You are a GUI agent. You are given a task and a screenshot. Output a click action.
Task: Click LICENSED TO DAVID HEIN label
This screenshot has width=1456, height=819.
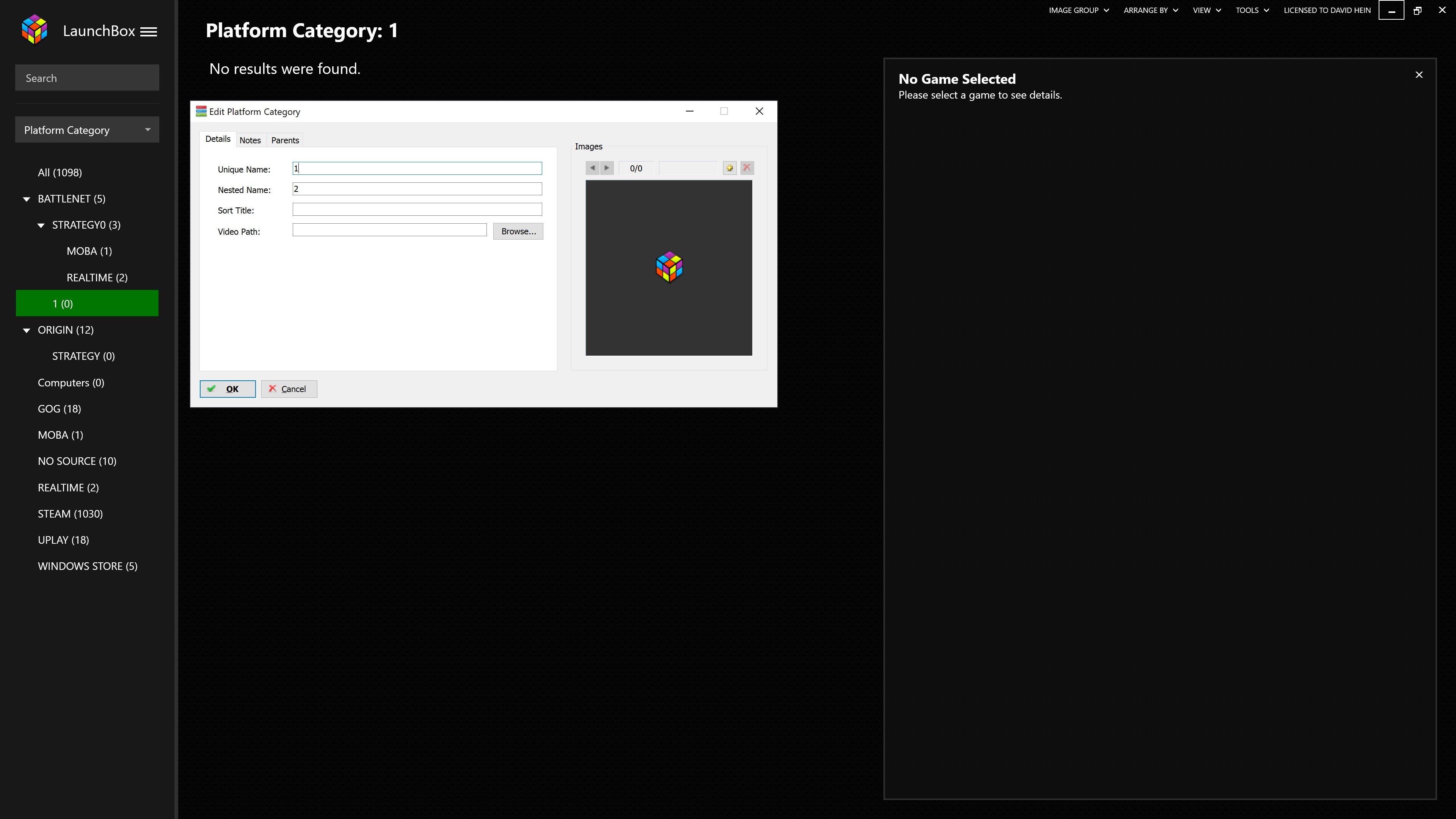(x=1327, y=10)
